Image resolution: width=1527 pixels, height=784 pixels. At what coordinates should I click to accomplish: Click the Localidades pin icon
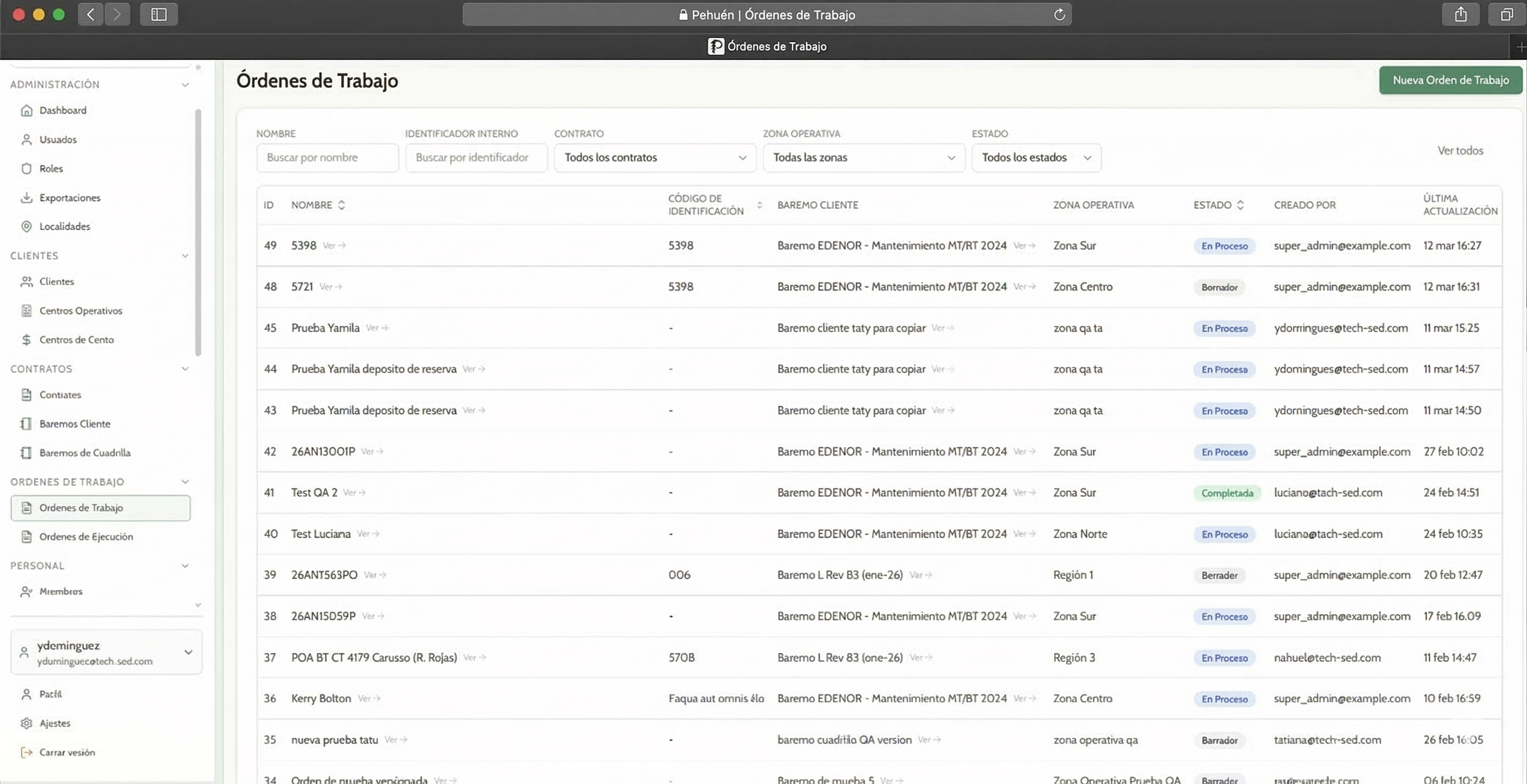[x=26, y=226]
